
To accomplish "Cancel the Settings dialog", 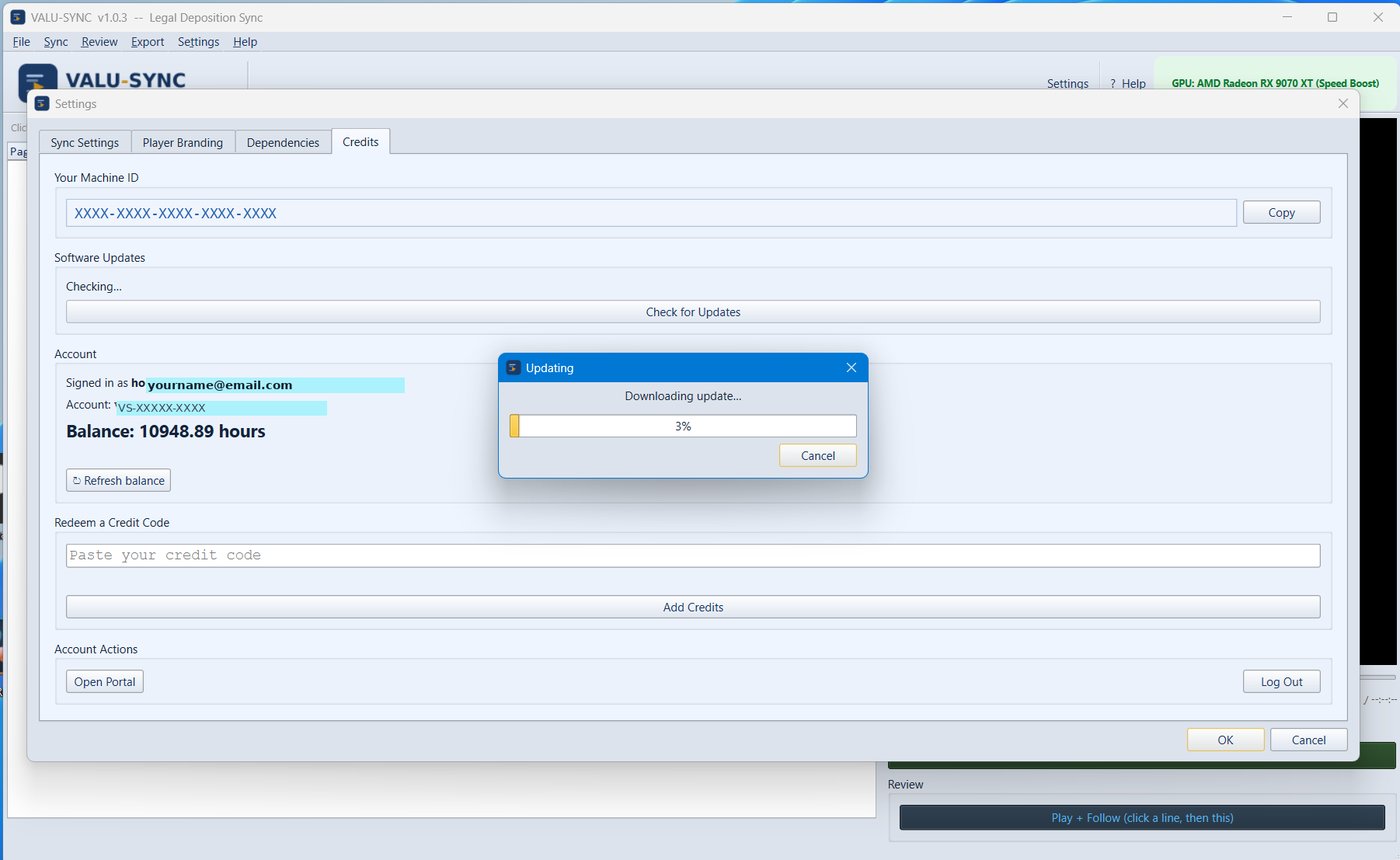I will 1308,740.
